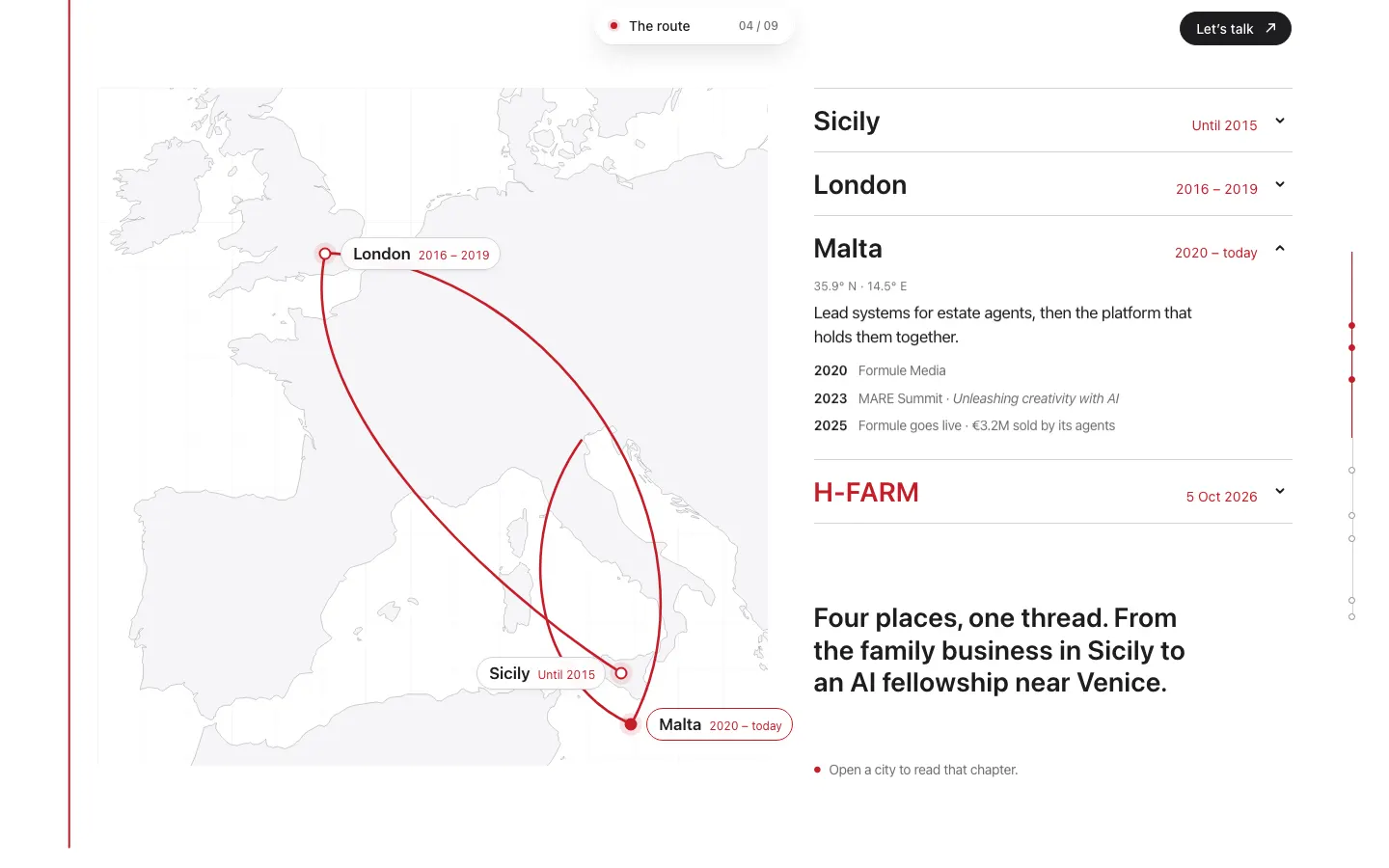1389x868 pixels.
Task: Expand the H-FARM chapter chevron
Action: point(1280,491)
